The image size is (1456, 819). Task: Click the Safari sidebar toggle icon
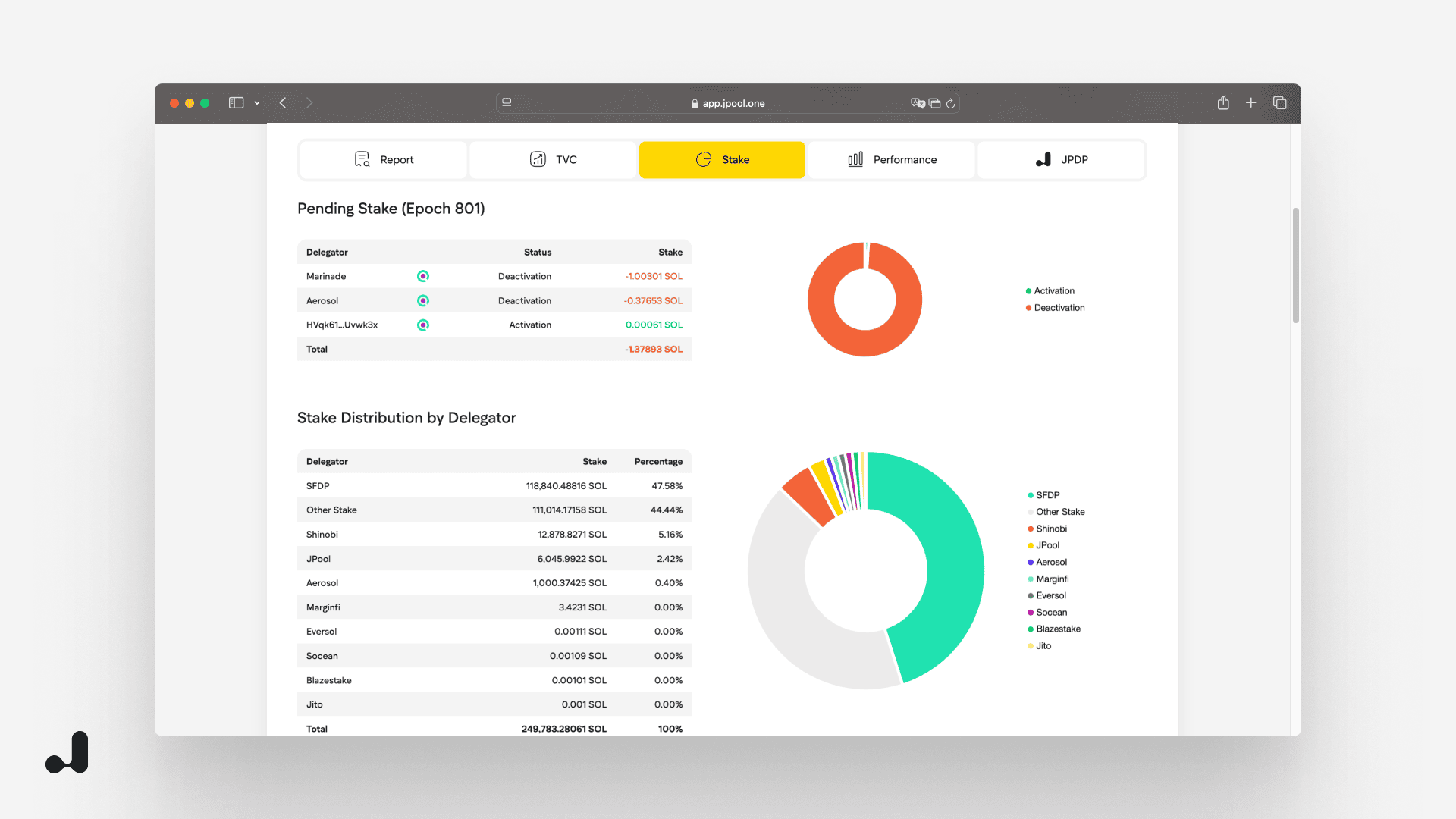(236, 103)
